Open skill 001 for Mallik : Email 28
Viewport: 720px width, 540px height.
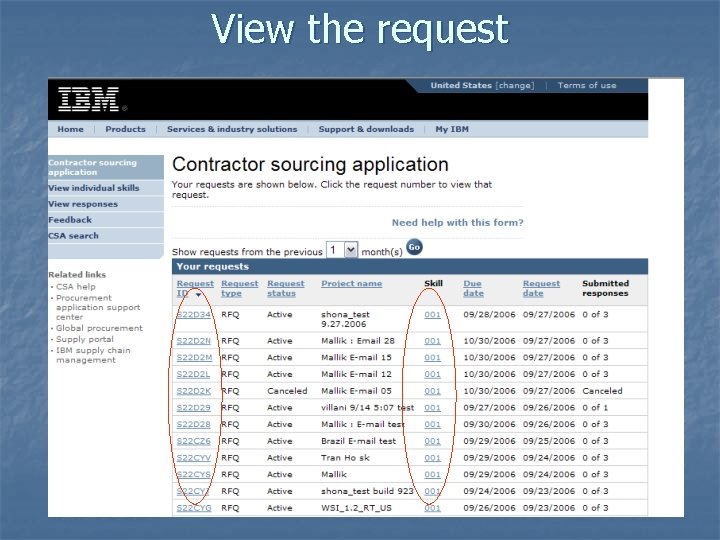[432, 341]
